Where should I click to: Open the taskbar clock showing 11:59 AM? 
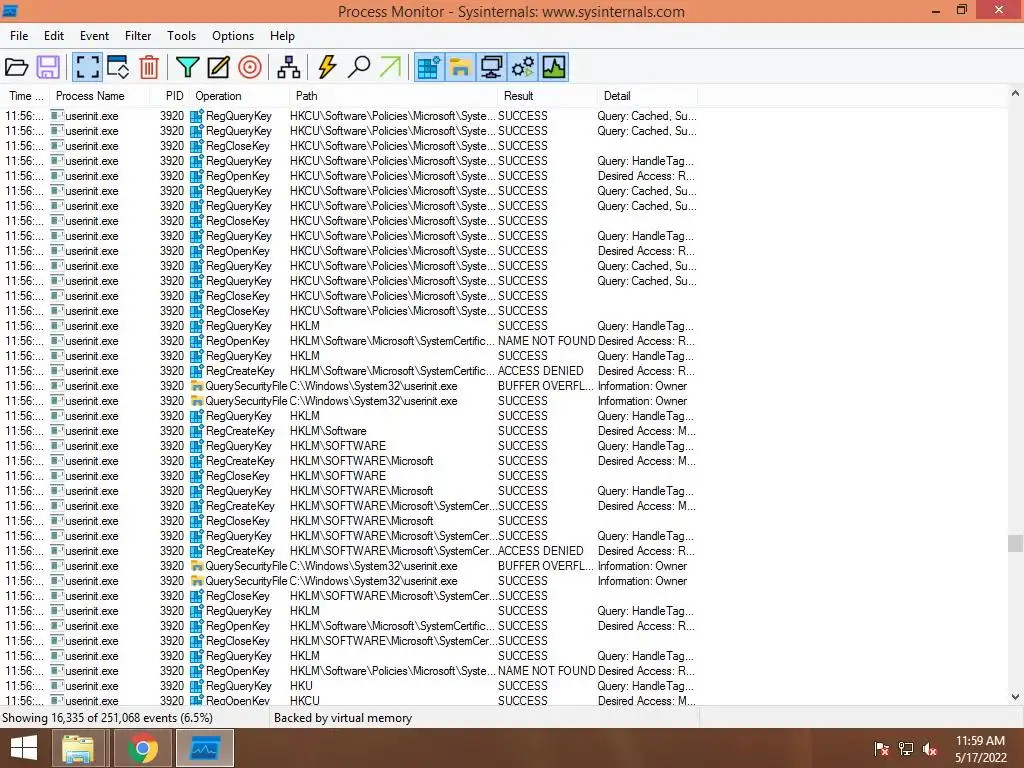tap(980, 748)
